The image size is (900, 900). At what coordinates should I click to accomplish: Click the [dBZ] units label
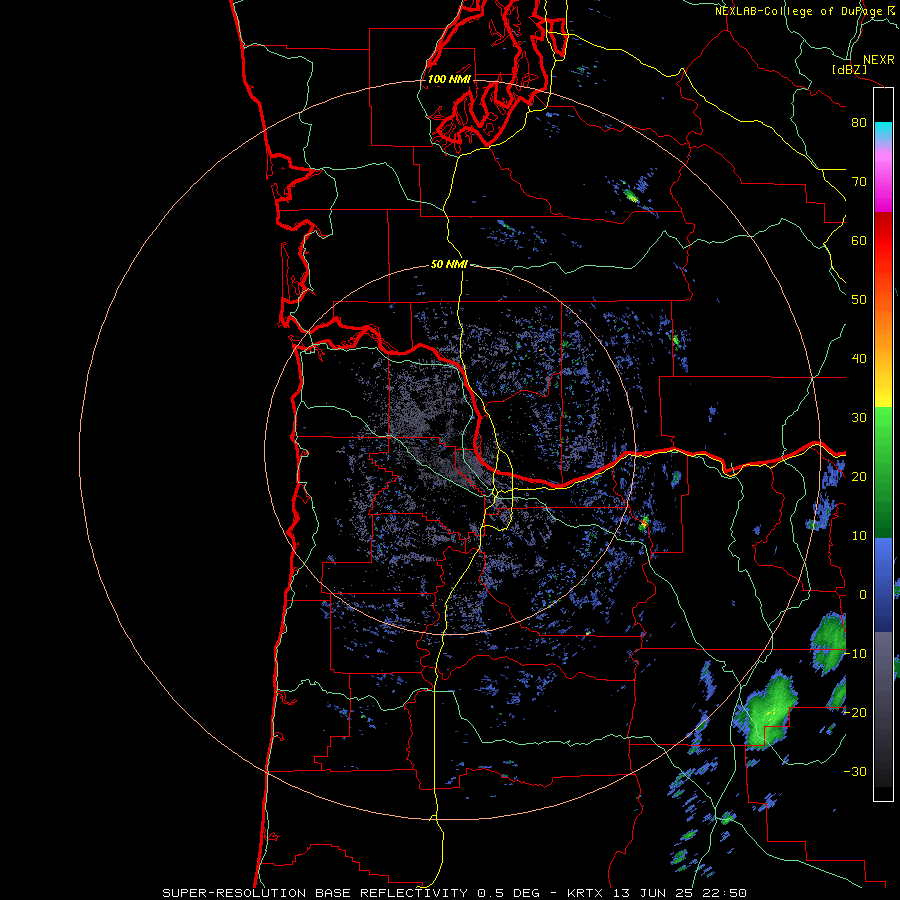tap(849, 70)
